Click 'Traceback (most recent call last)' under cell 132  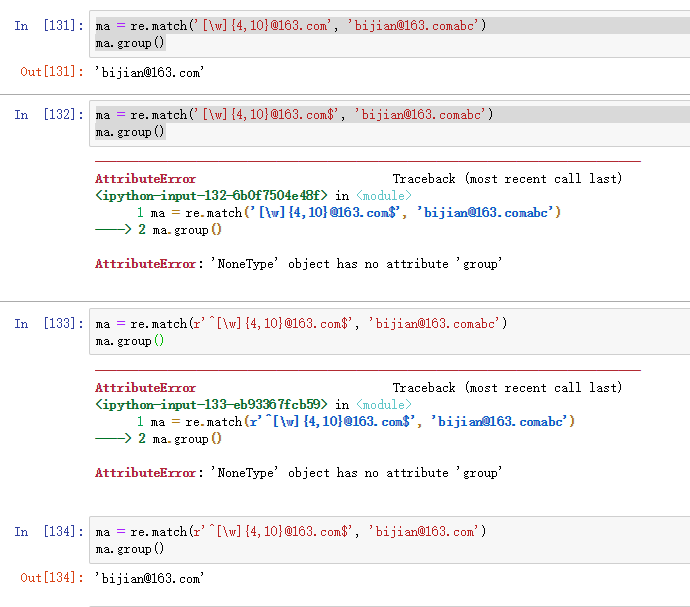[507, 179]
